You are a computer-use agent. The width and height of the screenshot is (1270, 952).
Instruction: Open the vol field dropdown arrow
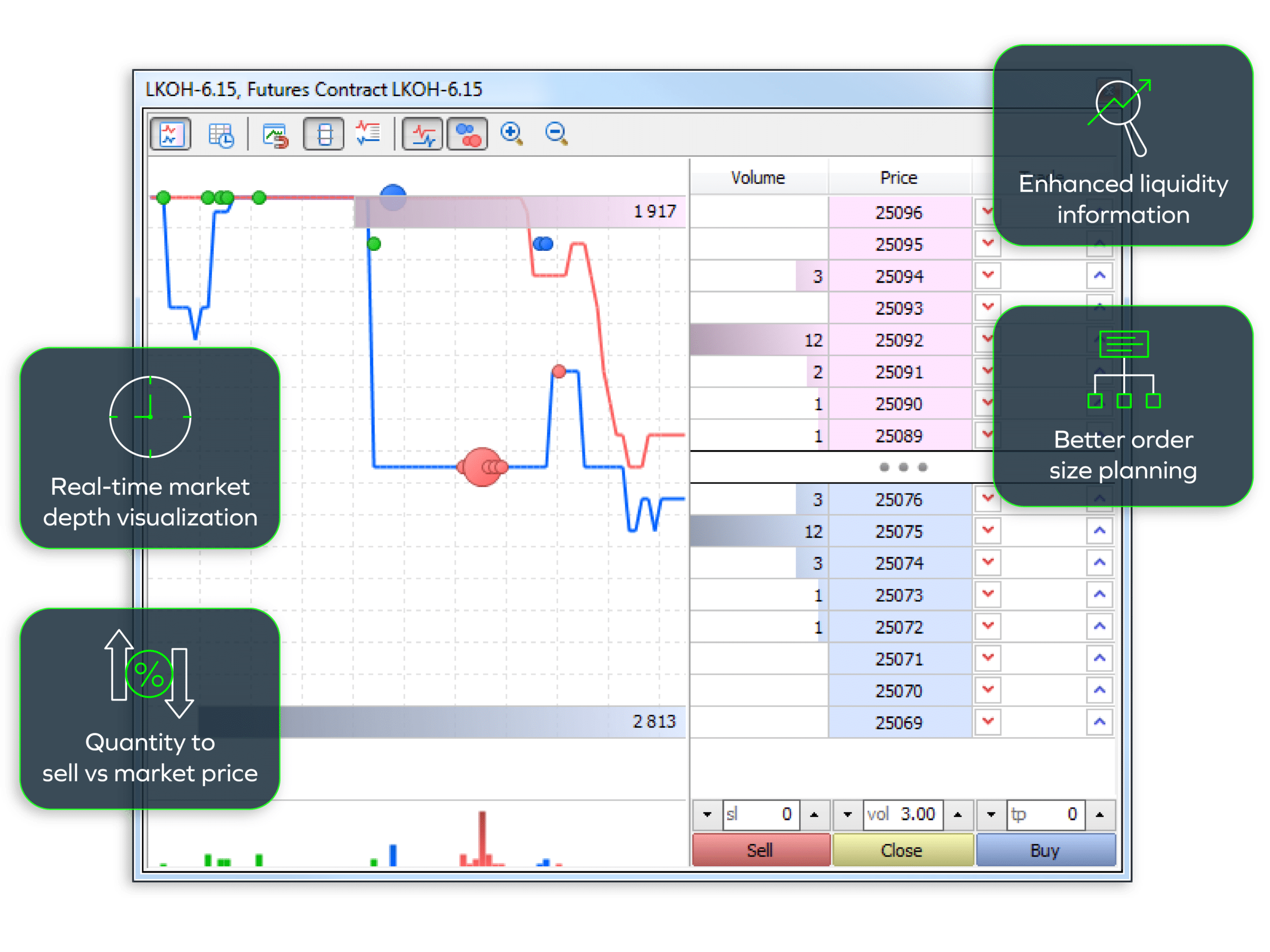click(x=847, y=814)
